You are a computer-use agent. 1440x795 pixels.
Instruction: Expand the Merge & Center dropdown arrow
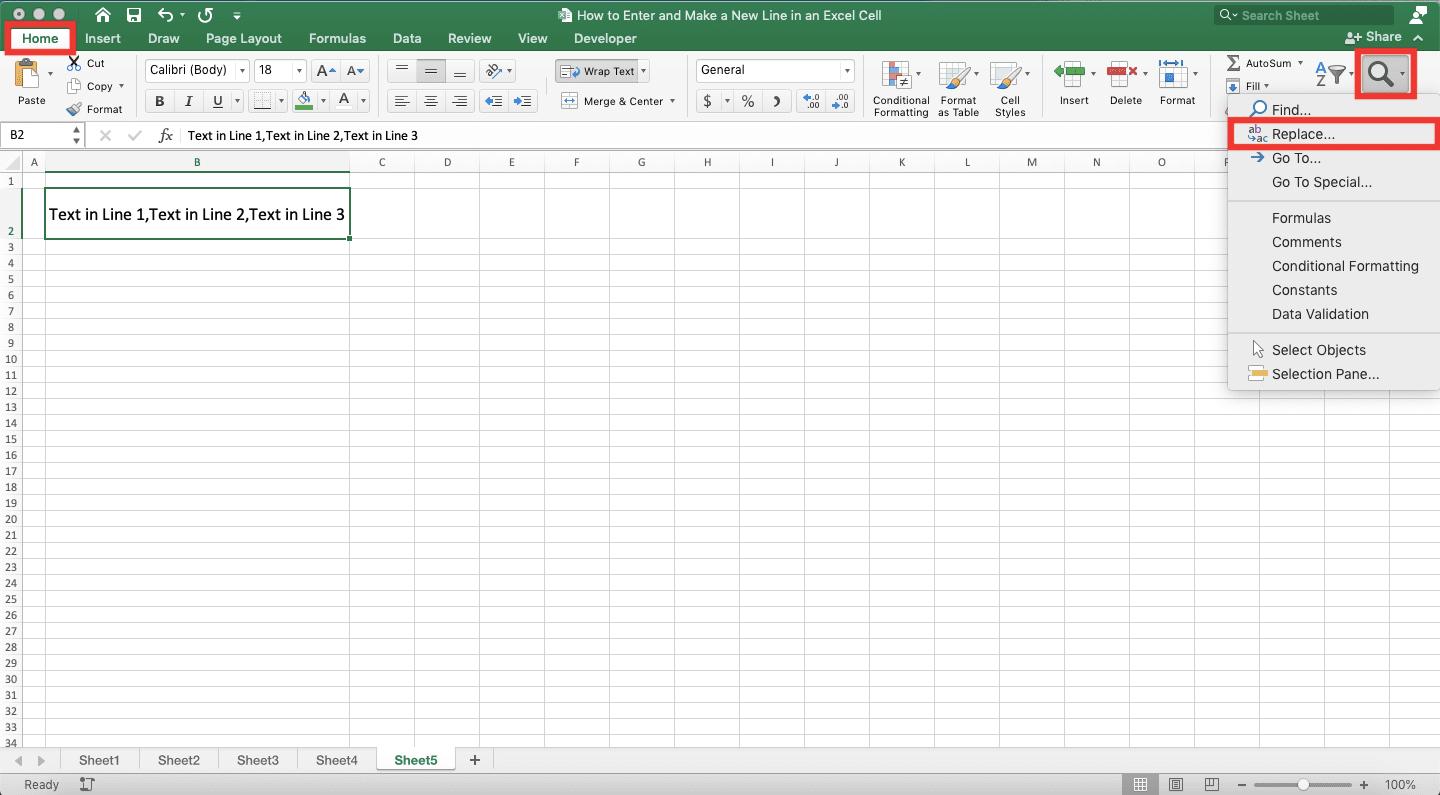coord(672,101)
